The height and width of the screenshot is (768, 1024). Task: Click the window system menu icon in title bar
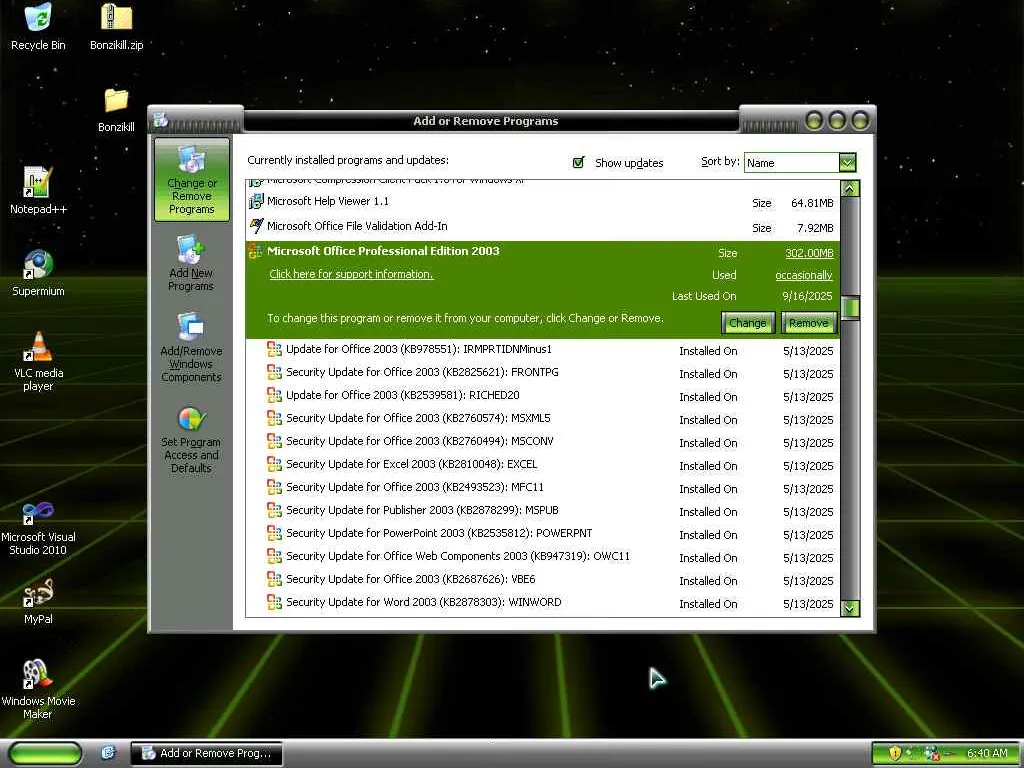[x=161, y=120]
